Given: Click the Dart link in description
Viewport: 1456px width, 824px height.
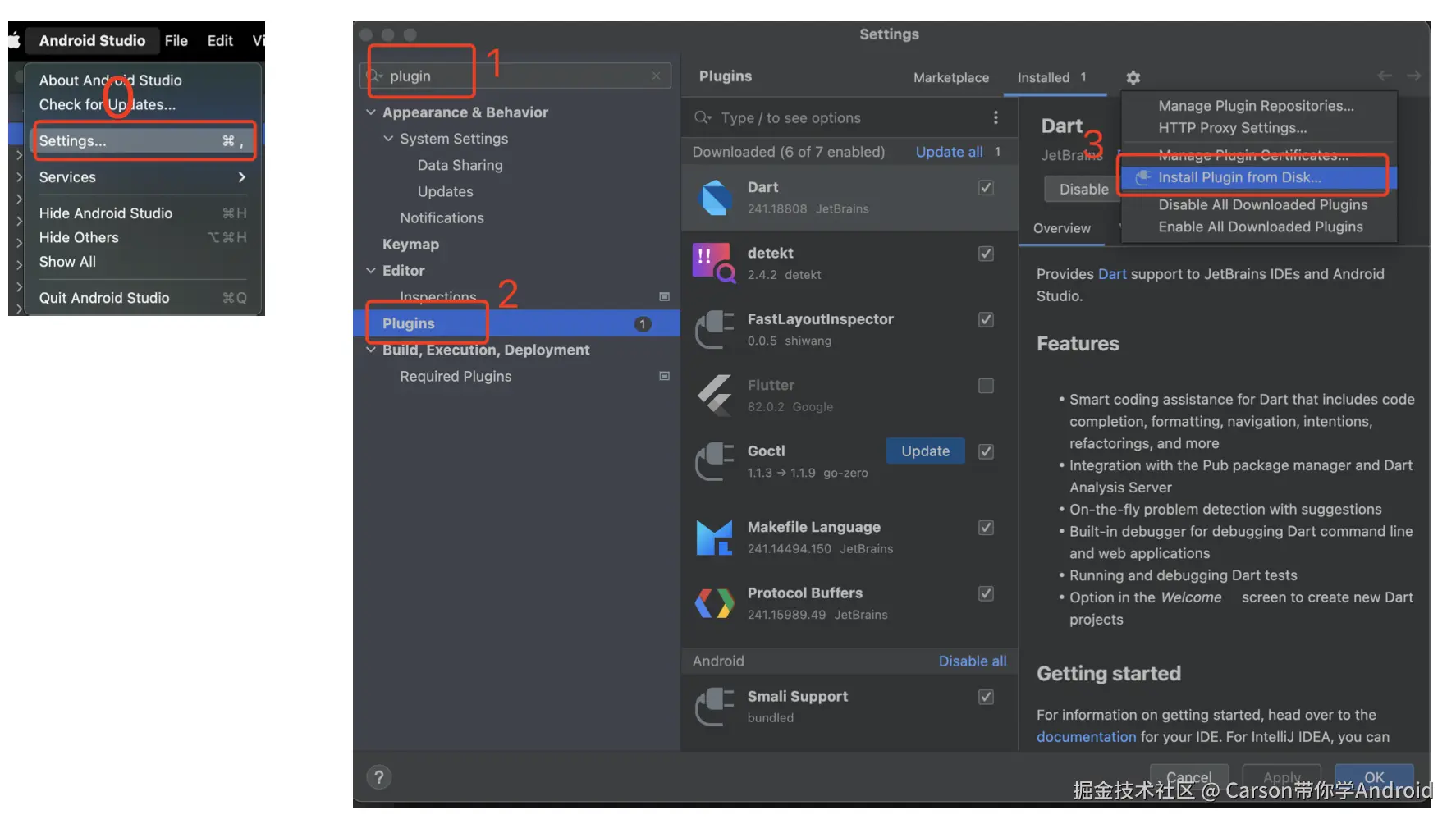Looking at the screenshot, I should click(1112, 274).
